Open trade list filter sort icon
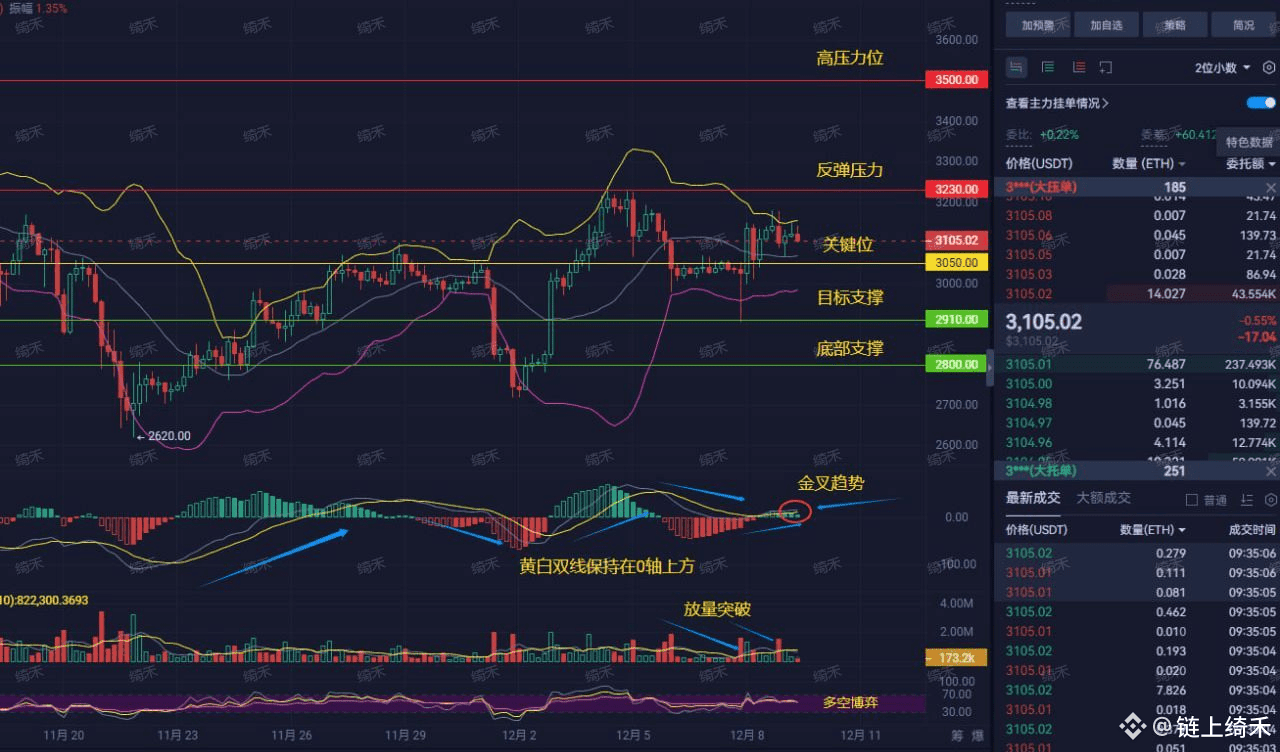 (x=1246, y=499)
